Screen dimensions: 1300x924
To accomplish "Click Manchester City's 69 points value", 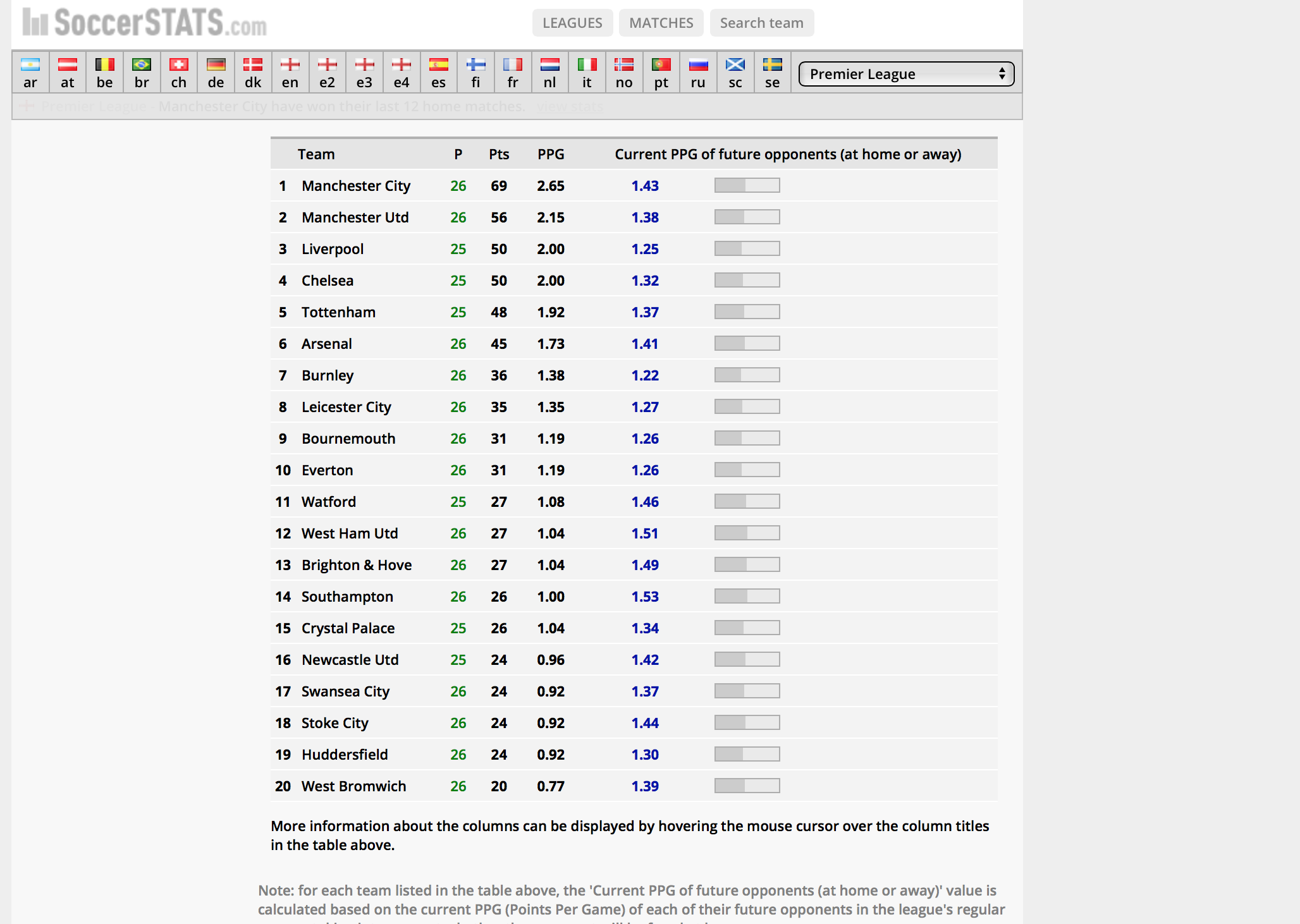I will coord(499,186).
